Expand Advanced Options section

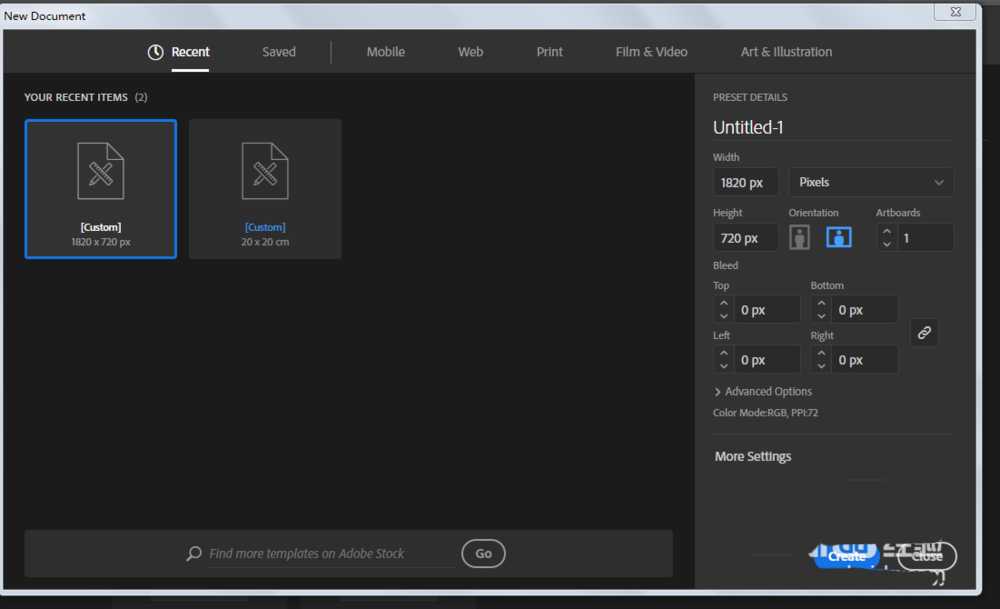coord(763,392)
